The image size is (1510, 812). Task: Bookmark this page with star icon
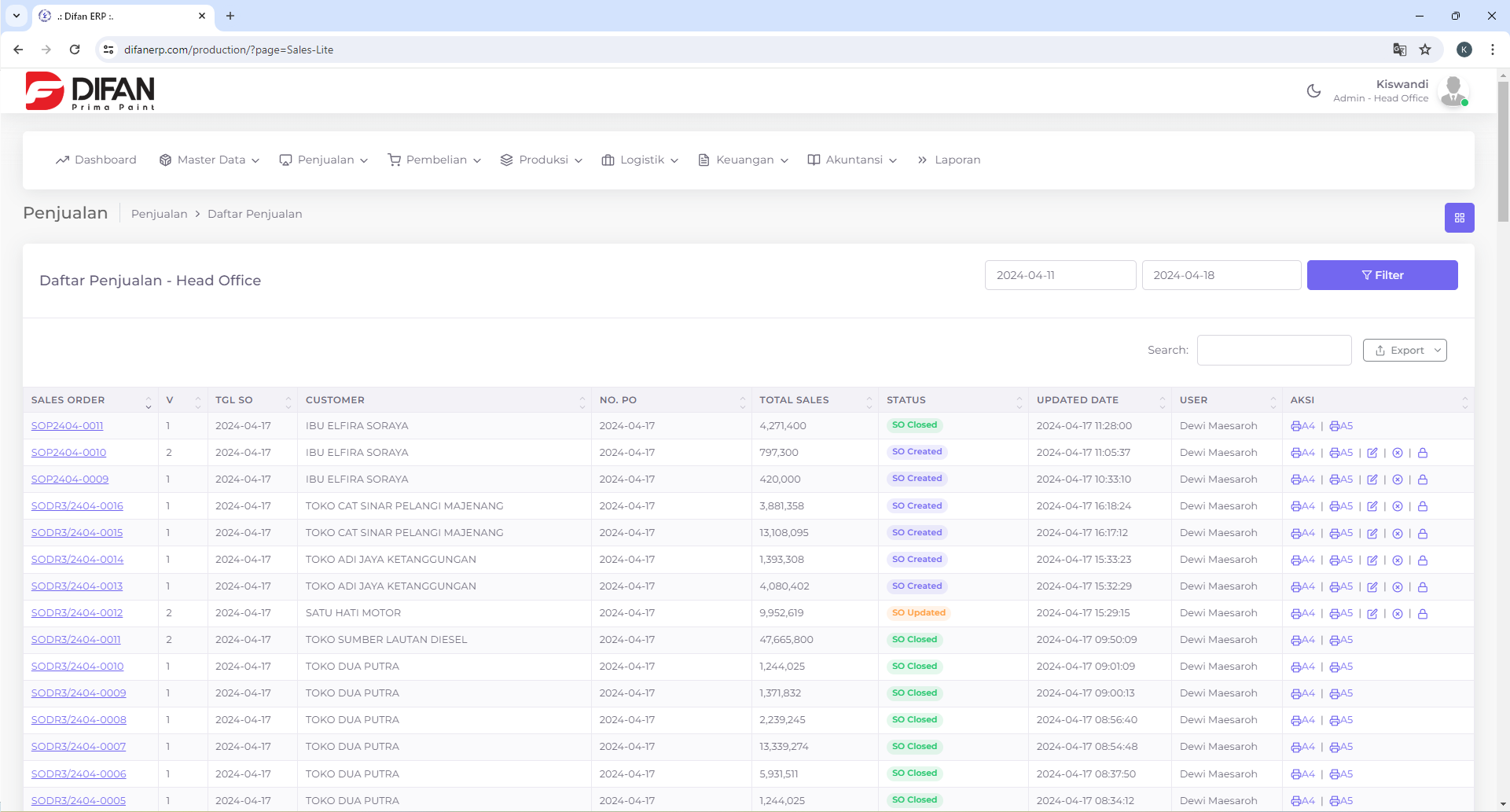(x=1425, y=50)
